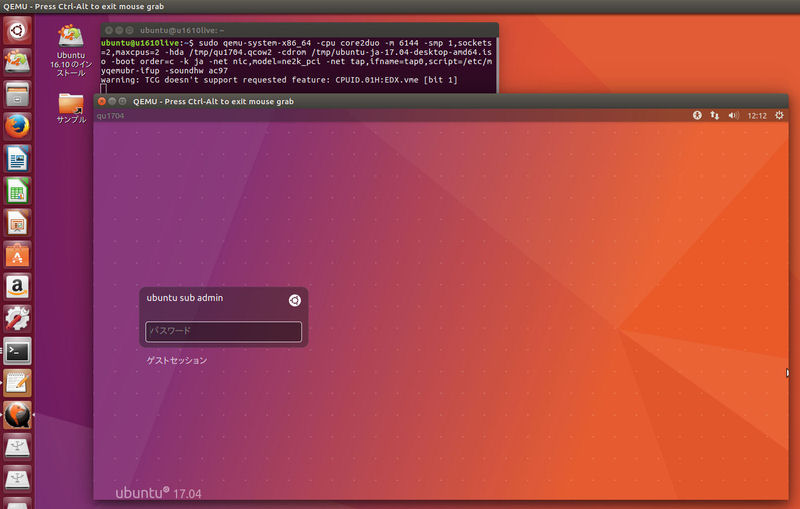Launch Firefox web browser

tap(17, 126)
